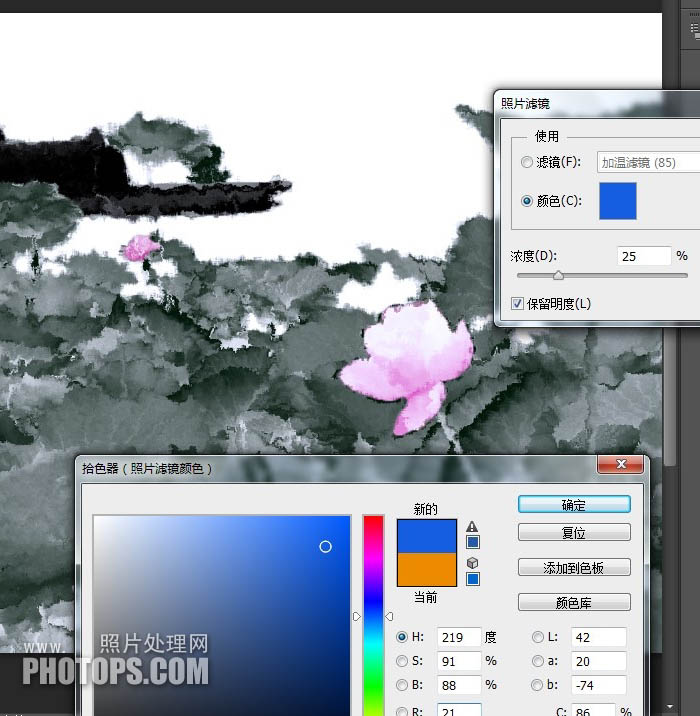Click the blue photo filter color swatch

click(618, 201)
